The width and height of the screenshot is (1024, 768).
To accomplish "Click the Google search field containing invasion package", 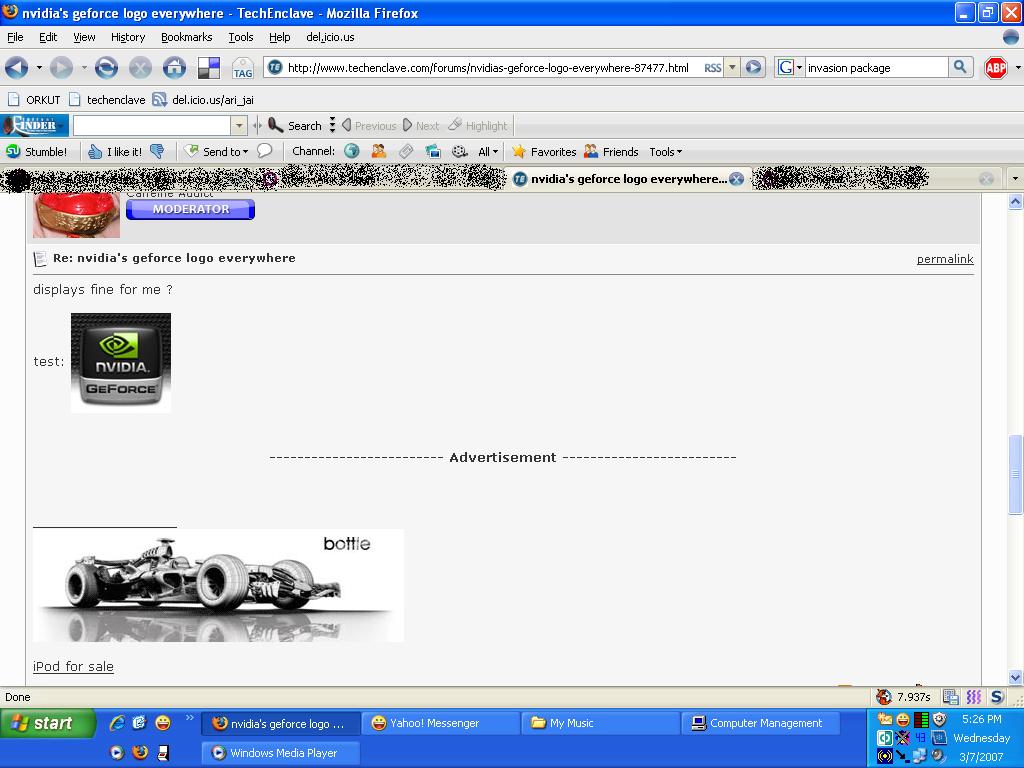I will (876, 67).
